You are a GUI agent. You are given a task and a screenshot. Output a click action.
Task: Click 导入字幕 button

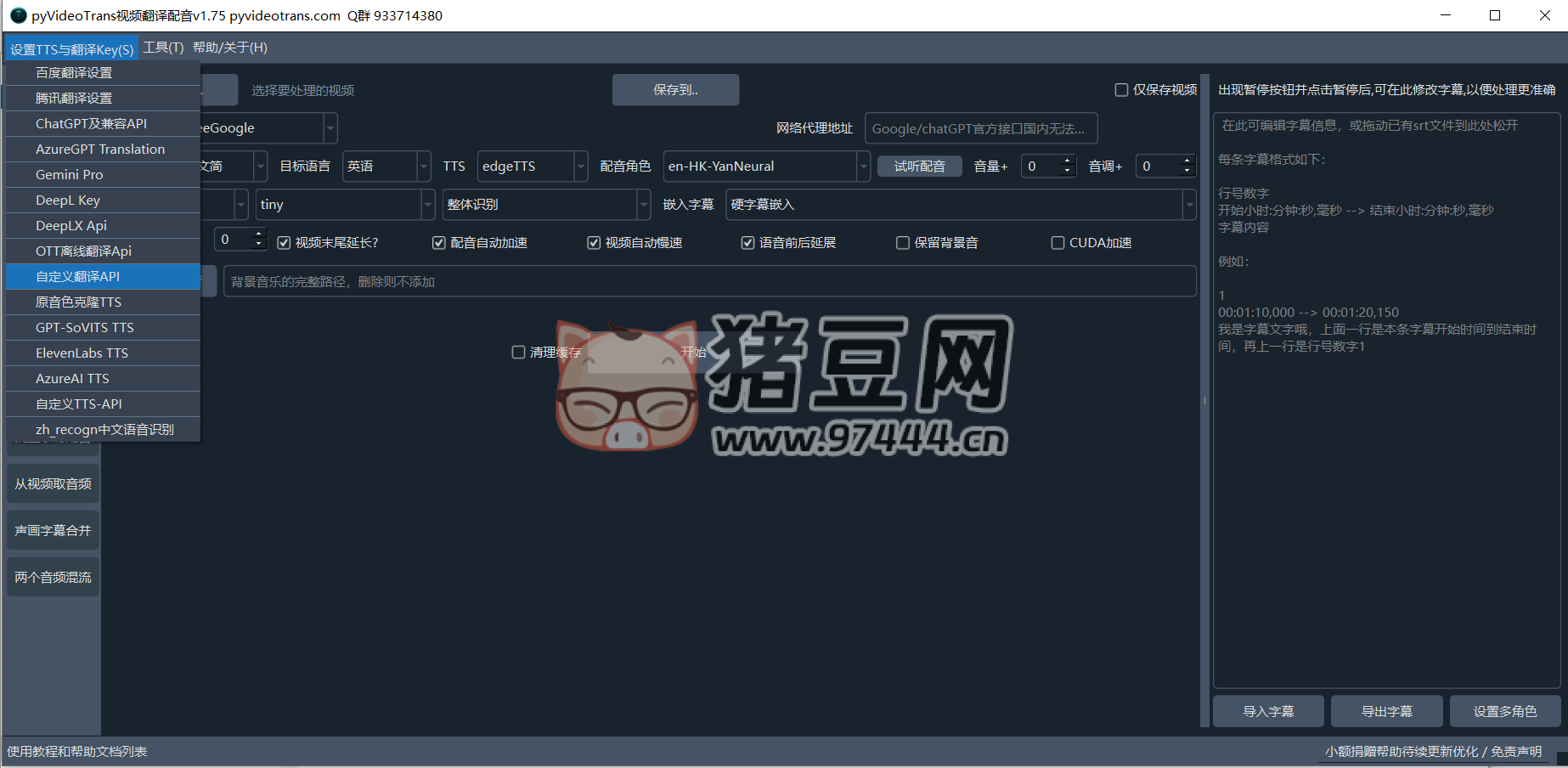coord(1267,711)
